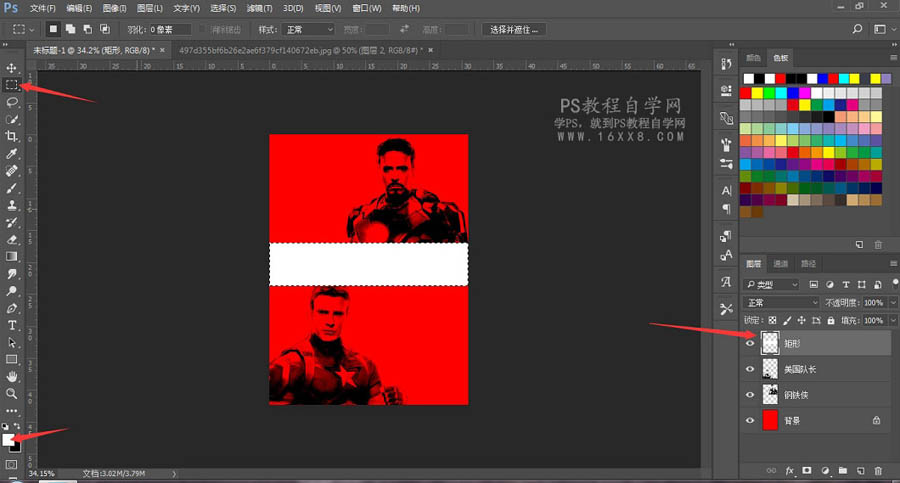Switch to the 路径 paths tab

(x=808, y=264)
